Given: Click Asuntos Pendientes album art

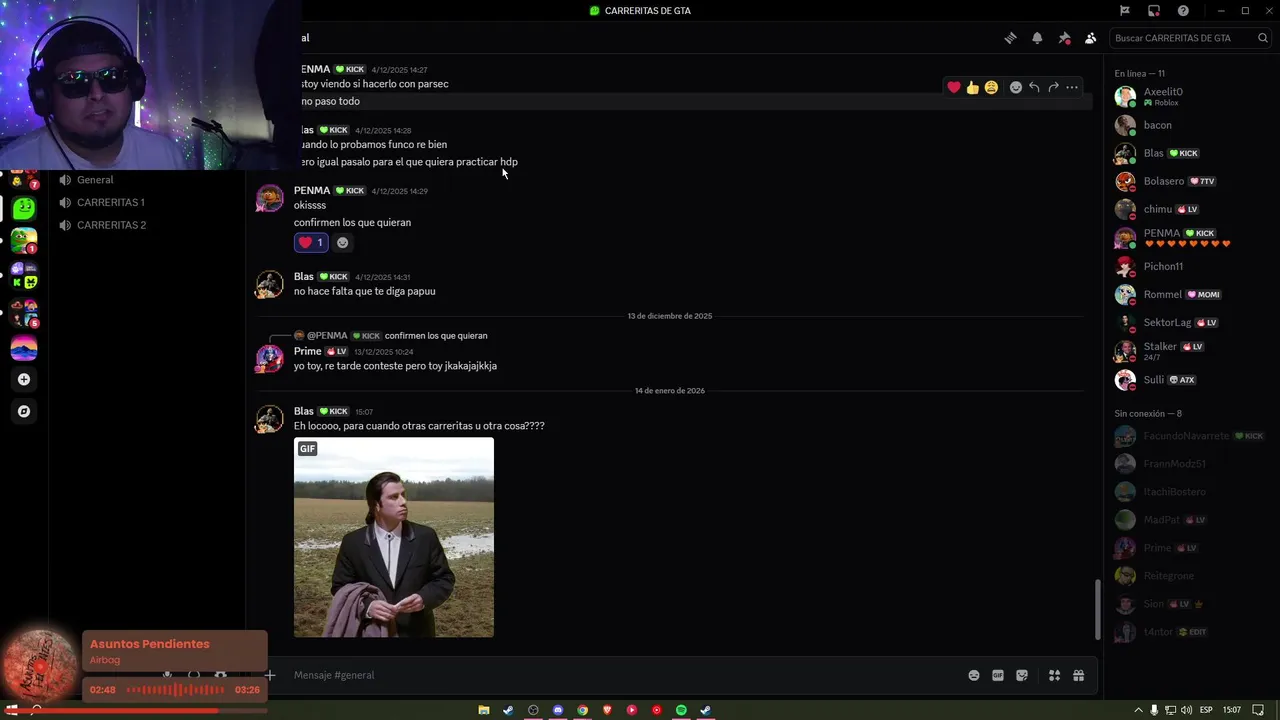Looking at the screenshot, I should pos(40,666).
